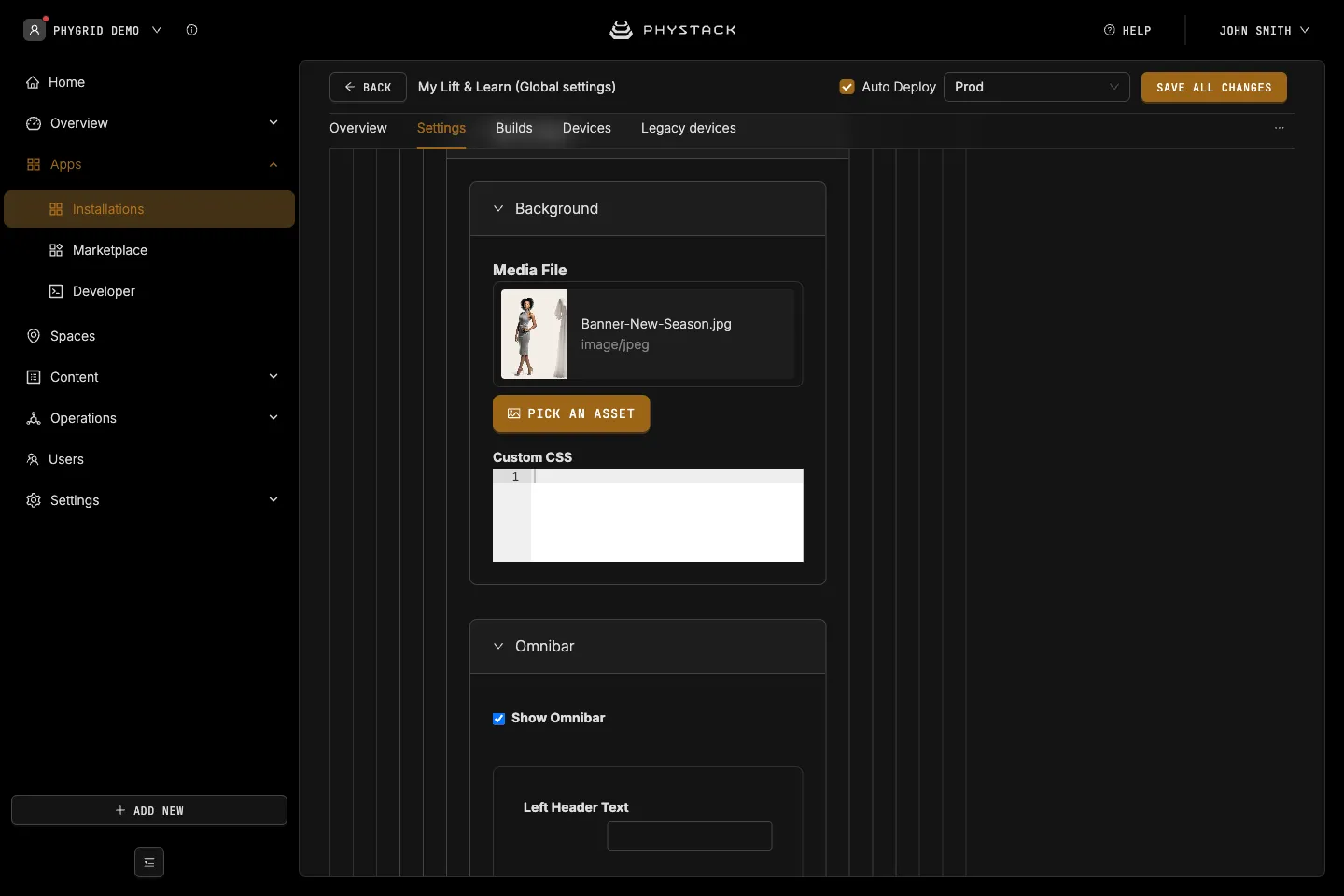
Task: Switch to the Overview tab
Action: (358, 128)
